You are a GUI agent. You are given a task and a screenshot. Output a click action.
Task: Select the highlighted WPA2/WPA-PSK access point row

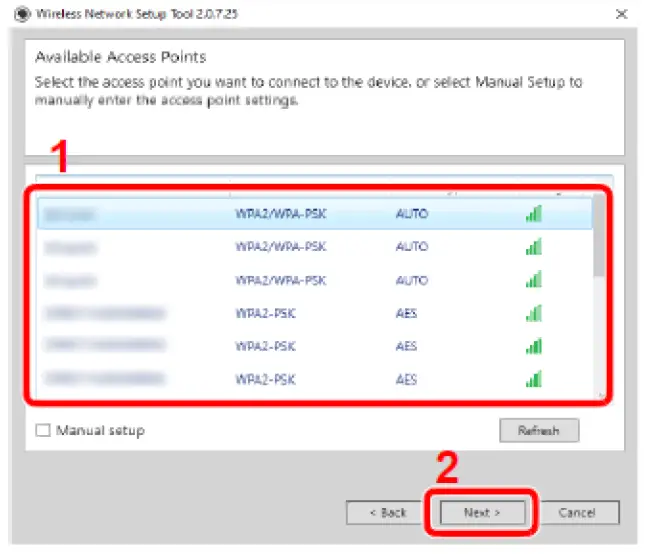[x=315, y=214]
